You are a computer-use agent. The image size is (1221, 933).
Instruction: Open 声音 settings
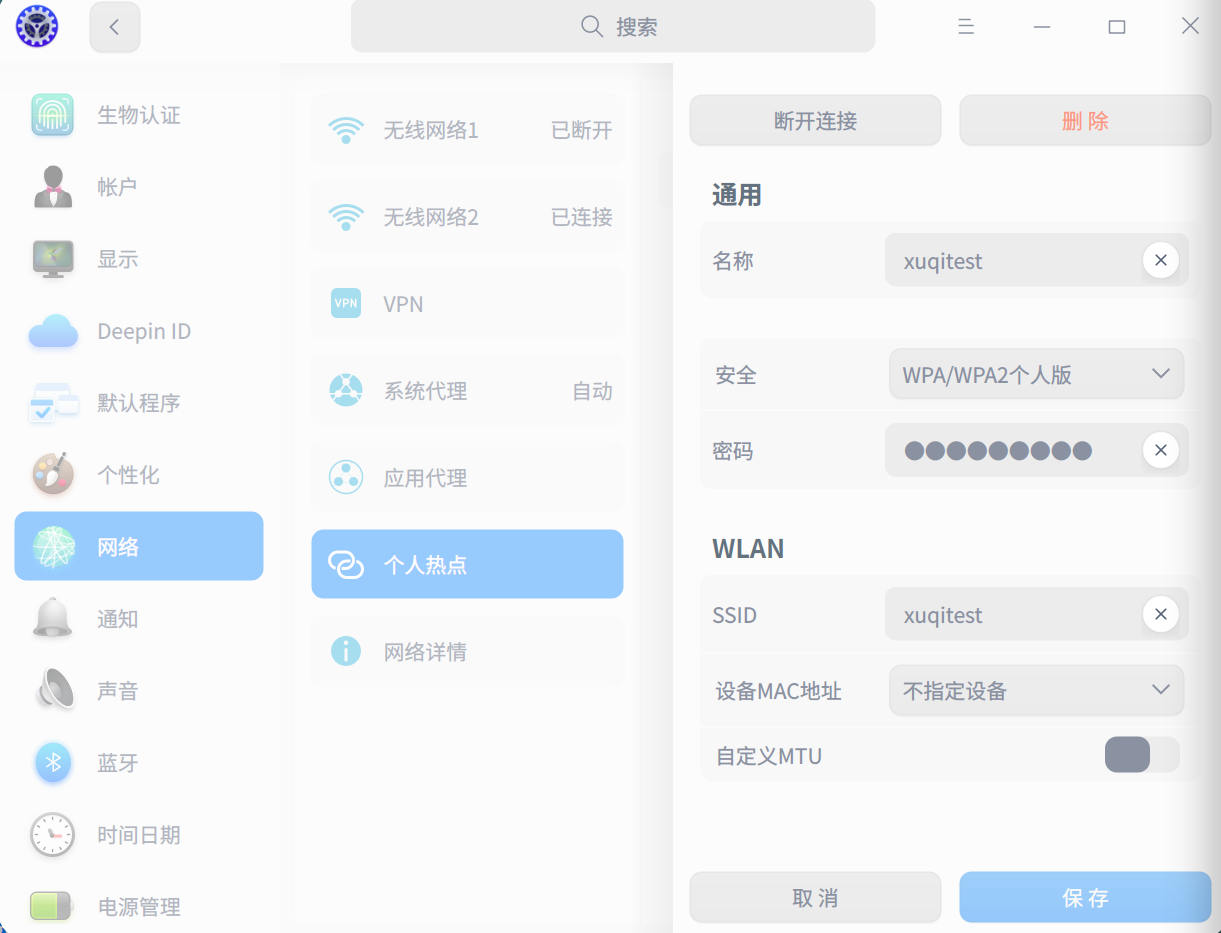139,691
